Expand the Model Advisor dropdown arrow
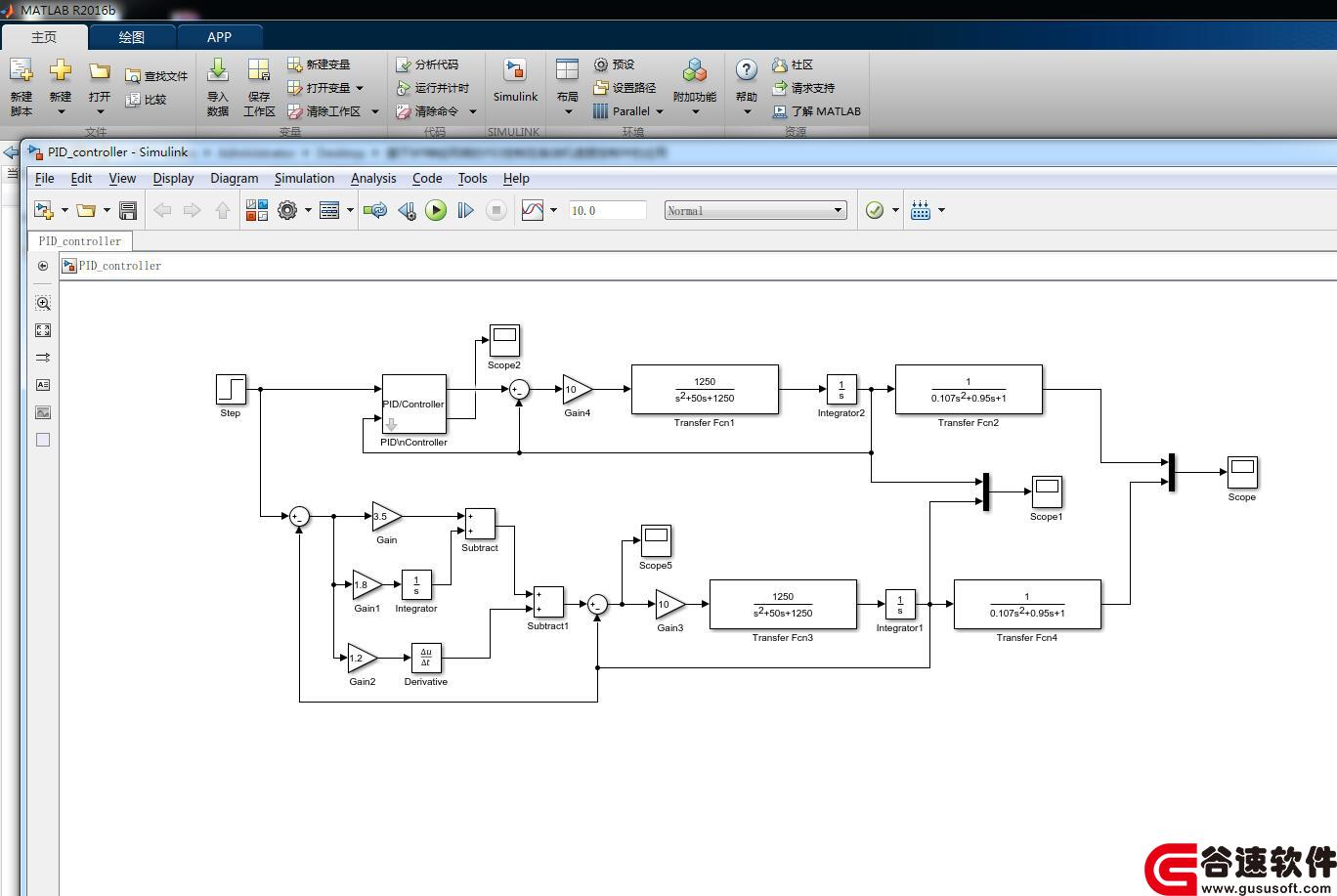The width and height of the screenshot is (1337, 896). [x=895, y=210]
